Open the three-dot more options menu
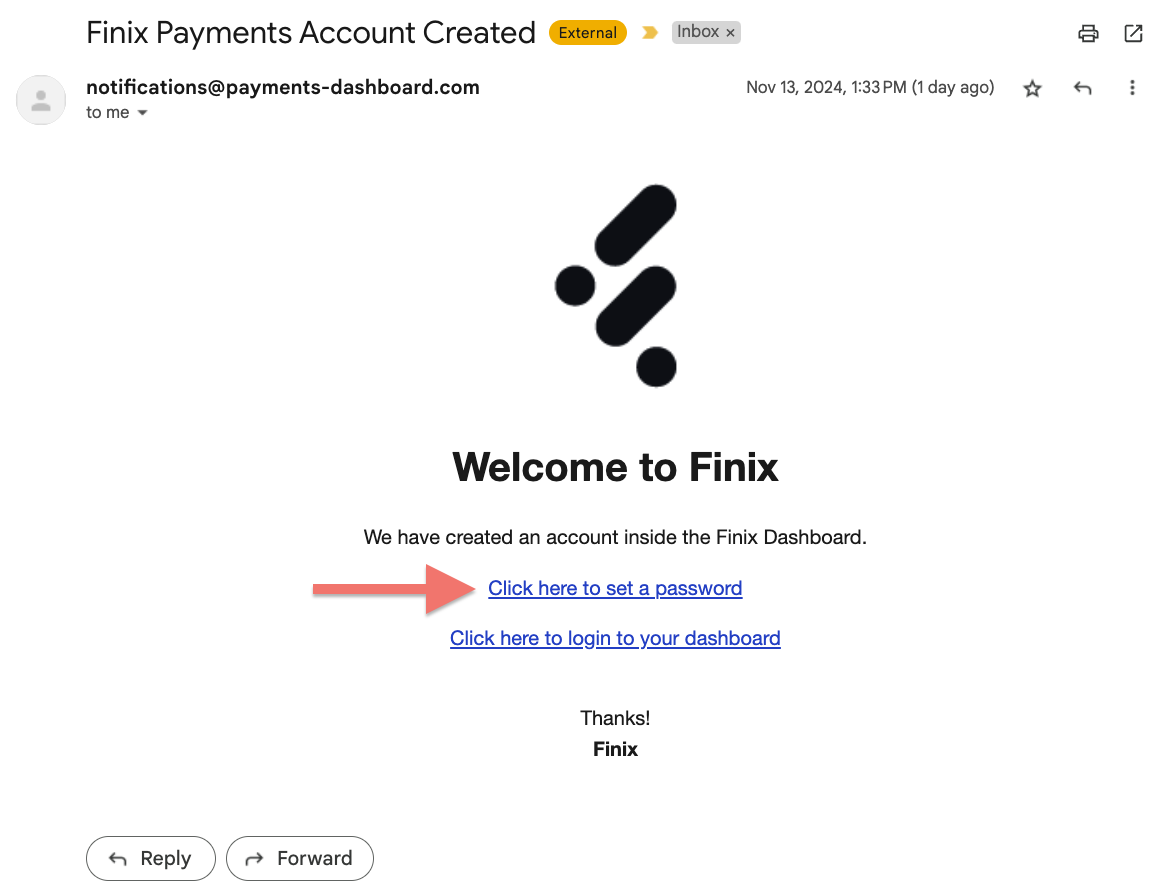 click(x=1132, y=88)
